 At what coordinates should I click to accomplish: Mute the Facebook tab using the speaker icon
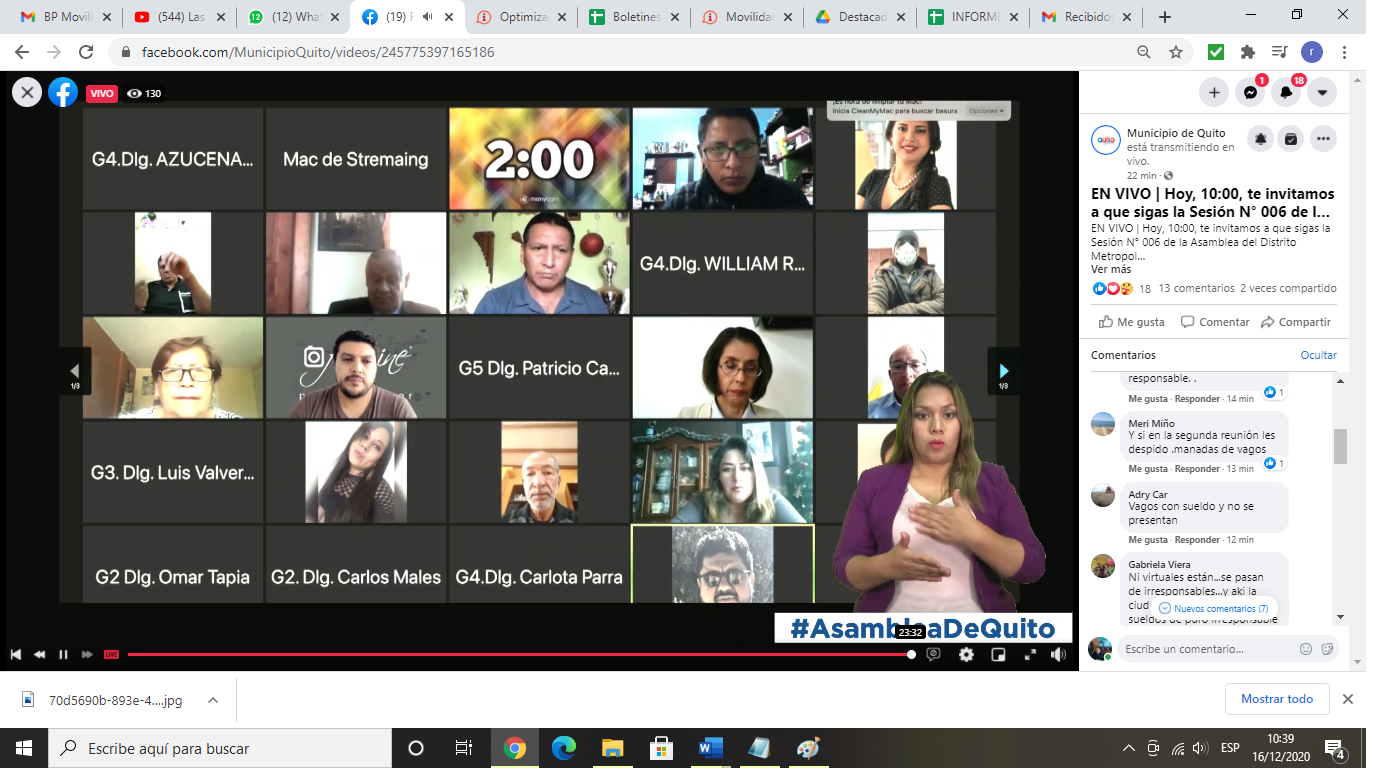[x=428, y=17]
